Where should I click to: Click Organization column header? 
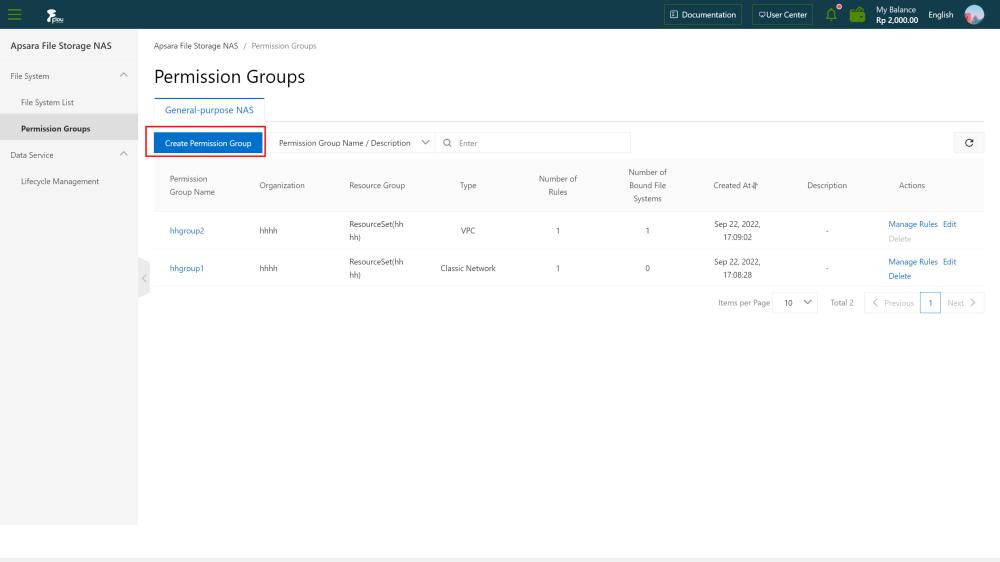point(282,185)
